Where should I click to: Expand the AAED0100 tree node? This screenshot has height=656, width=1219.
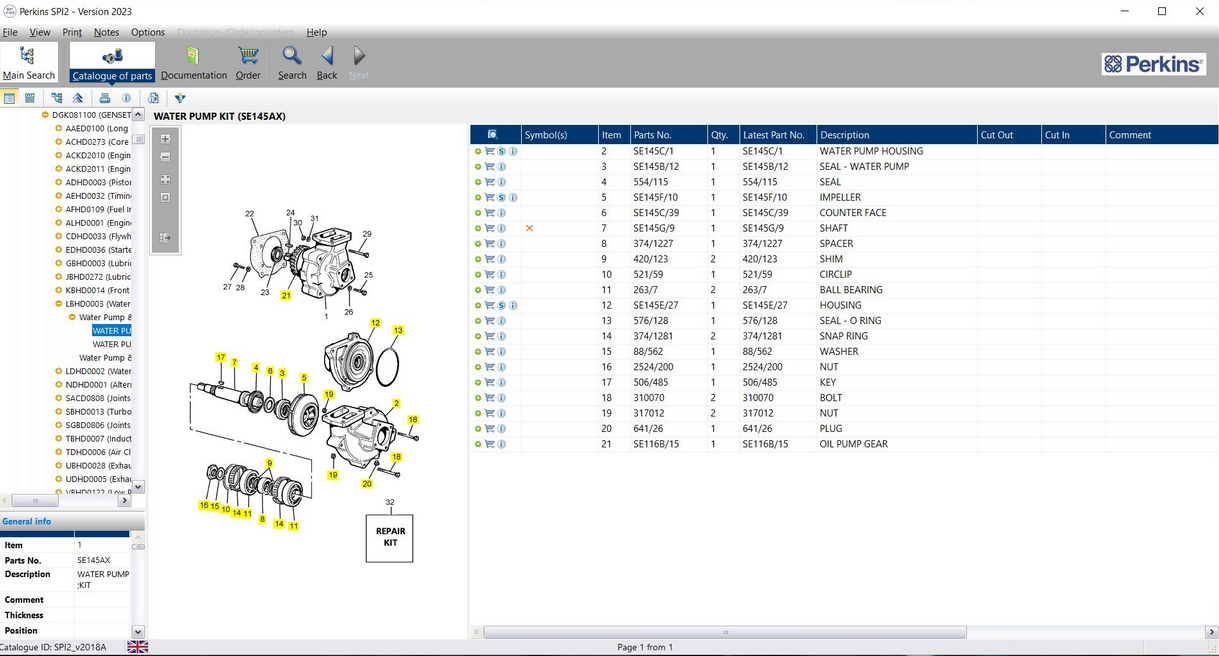pos(58,129)
